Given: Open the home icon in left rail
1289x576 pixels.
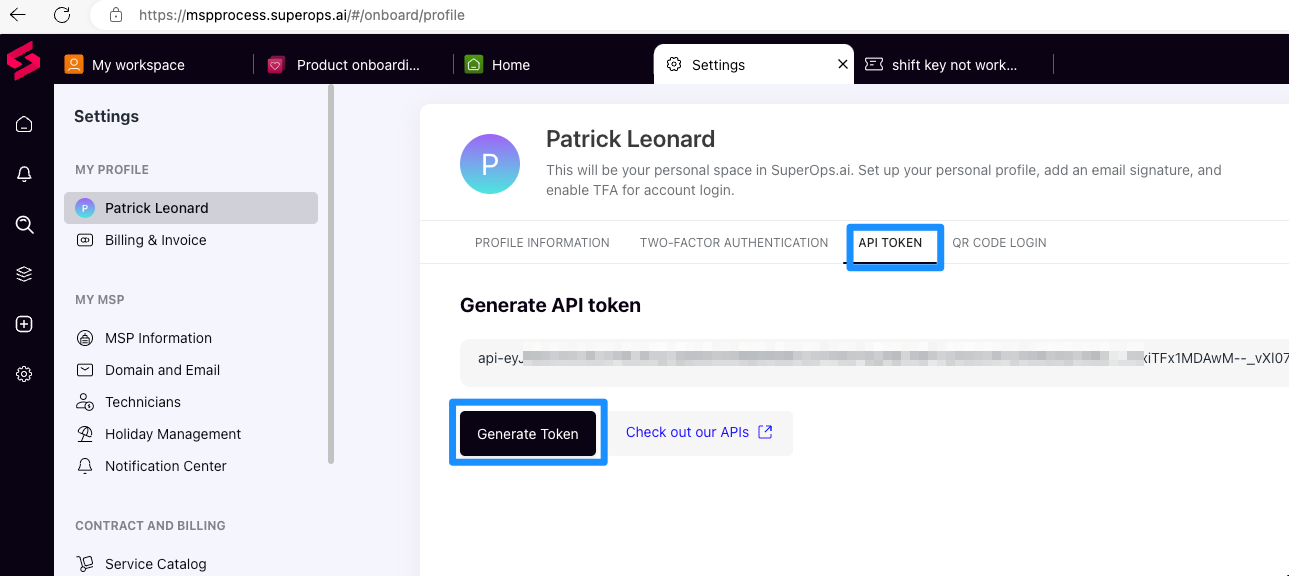Looking at the screenshot, I should (x=24, y=124).
